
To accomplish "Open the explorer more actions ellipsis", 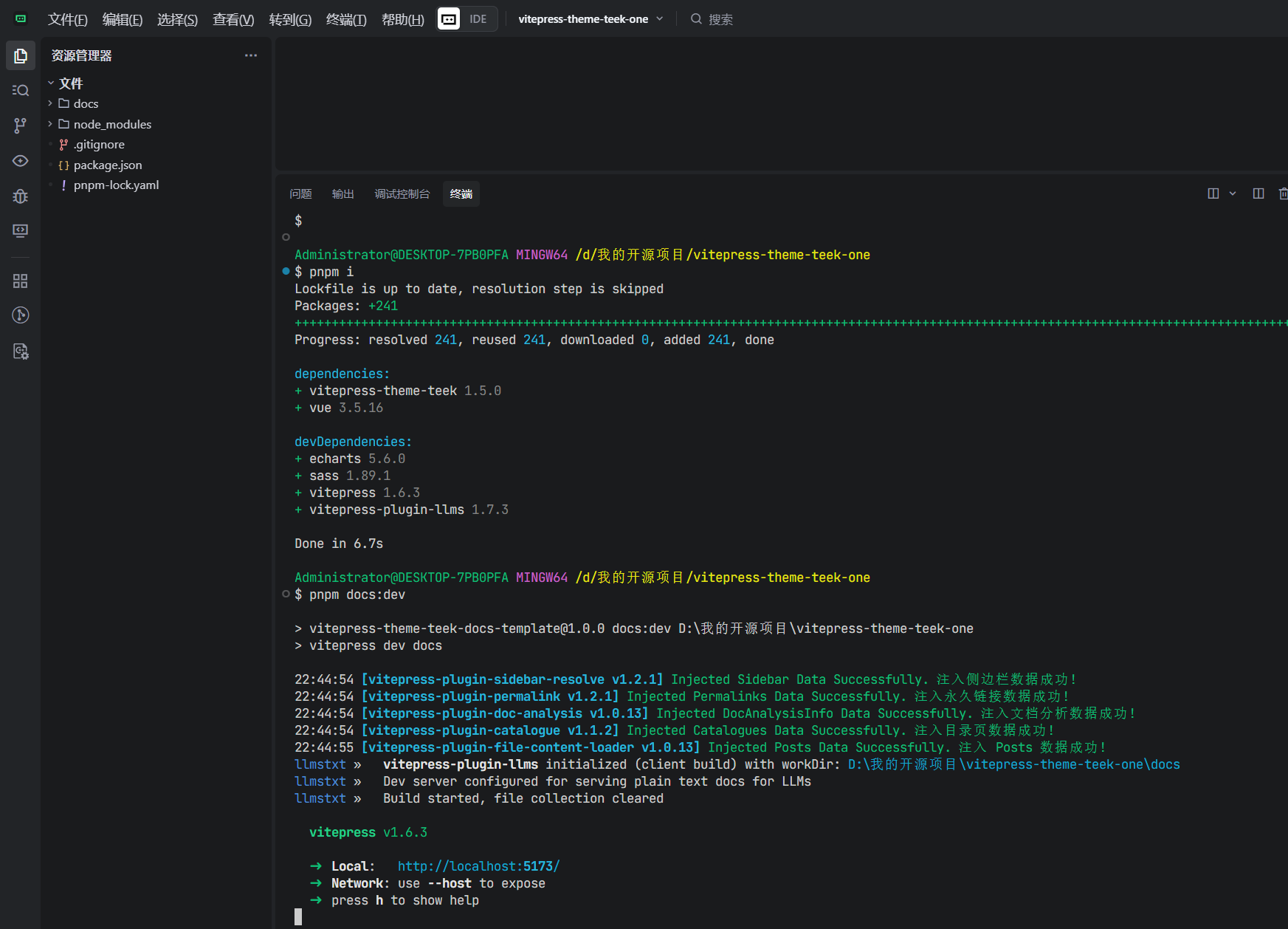I will (x=251, y=55).
